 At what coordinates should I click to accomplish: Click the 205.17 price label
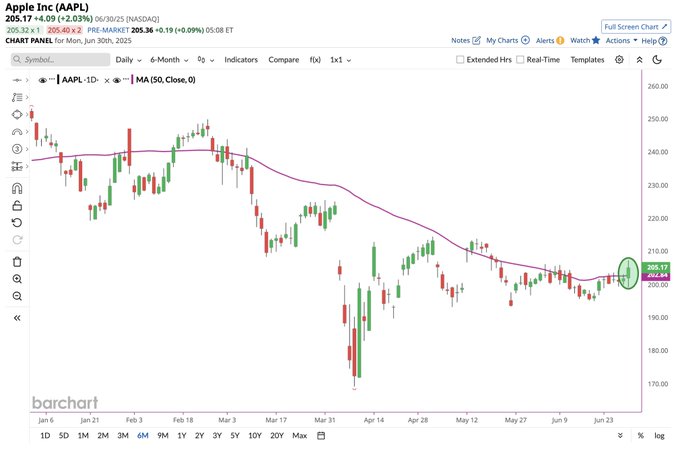tap(657, 267)
